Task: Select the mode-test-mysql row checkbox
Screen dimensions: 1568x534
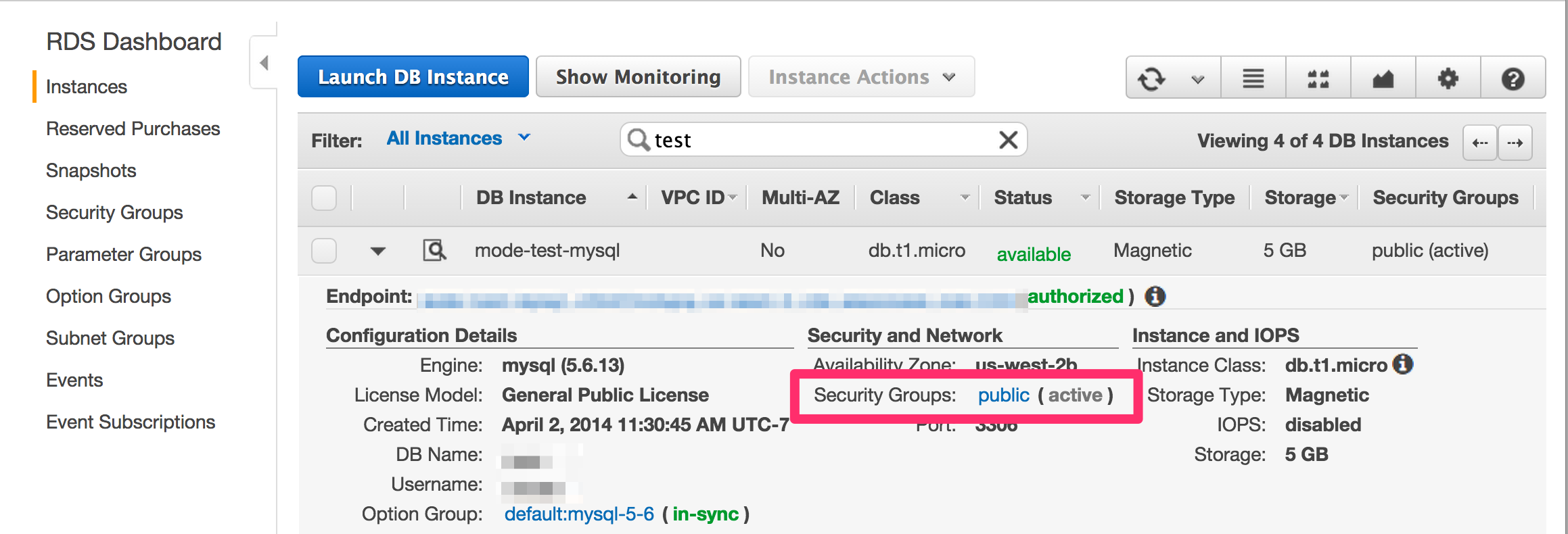Action: (324, 251)
